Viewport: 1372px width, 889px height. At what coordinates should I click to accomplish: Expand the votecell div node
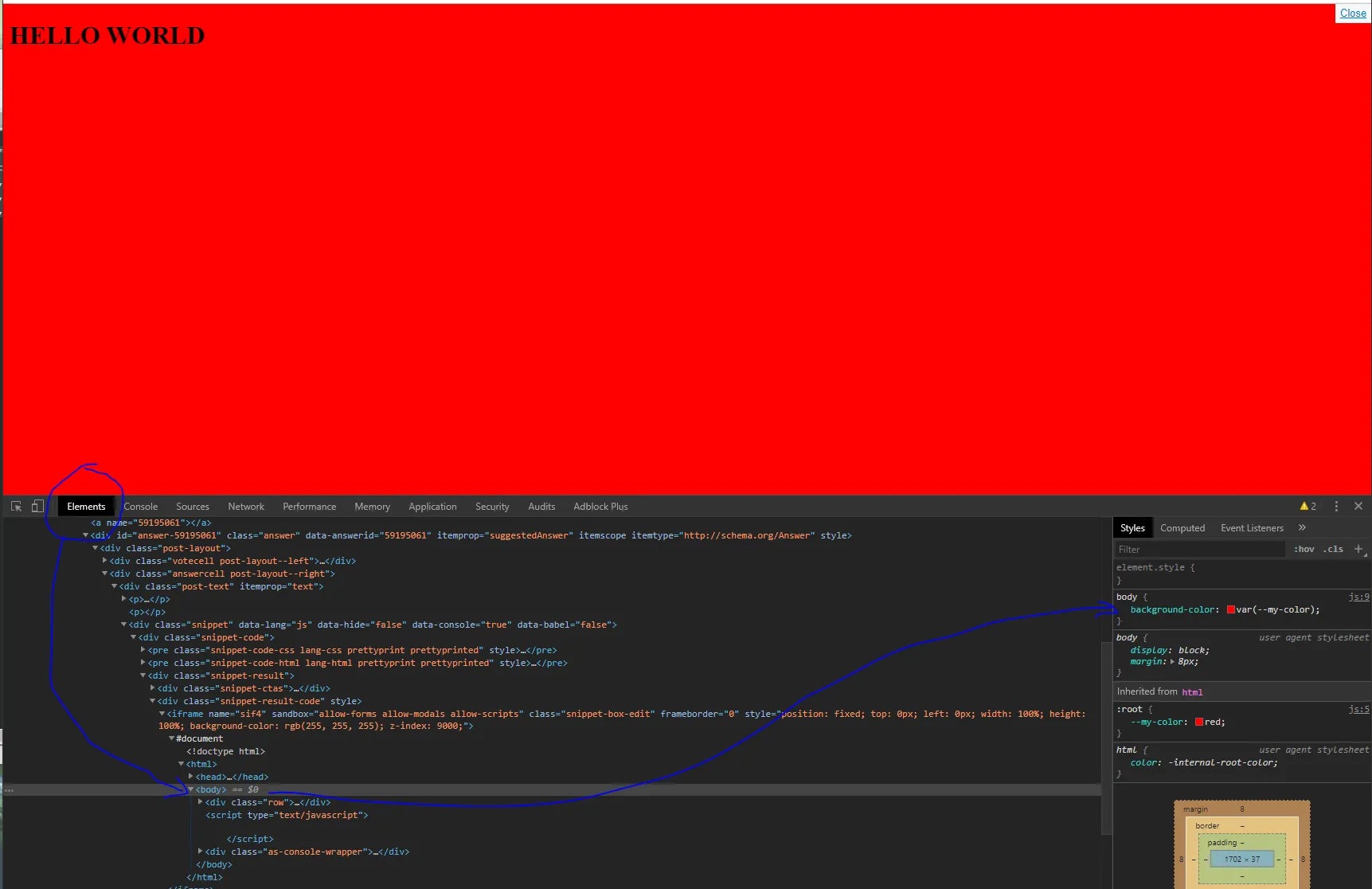pos(104,561)
